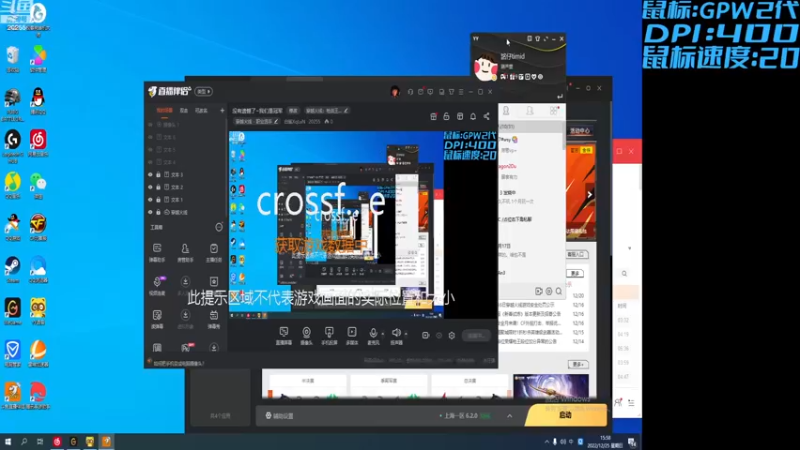
Task: Select the apps grid tab in the YY window
Action: pos(554,111)
